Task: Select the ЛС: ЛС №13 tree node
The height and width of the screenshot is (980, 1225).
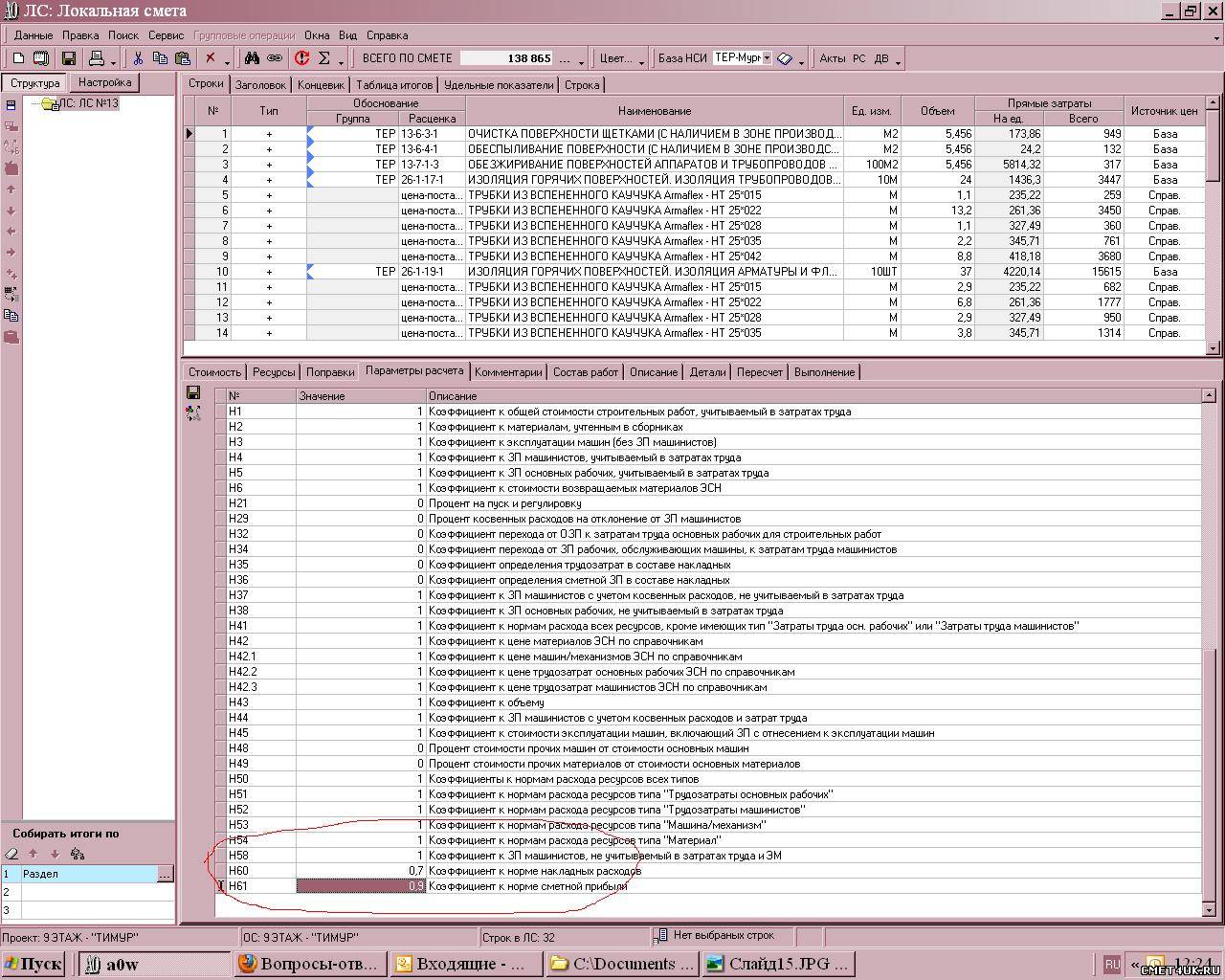Action: pyautogui.click(x=88, y=103)
